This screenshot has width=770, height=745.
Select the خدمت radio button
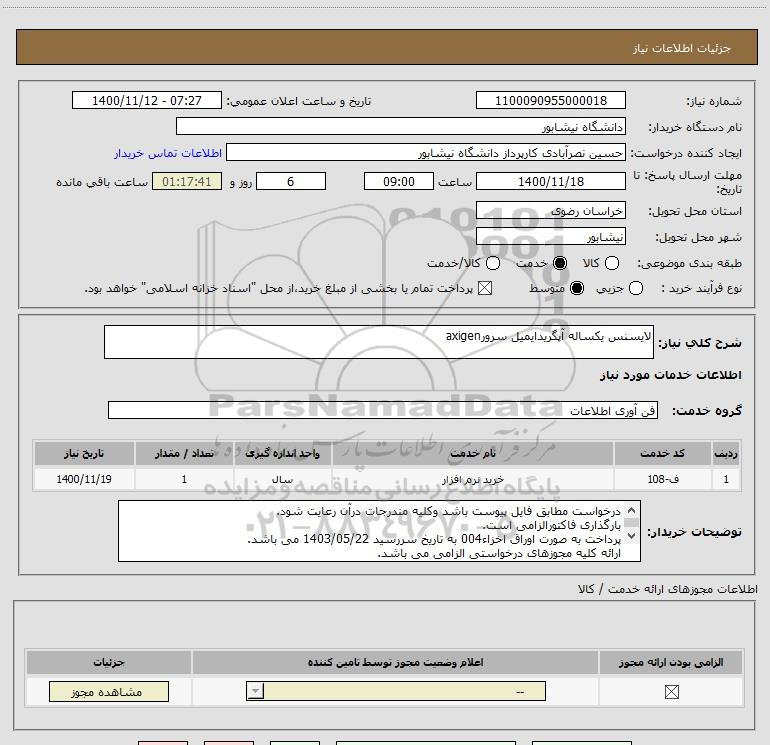560,263
